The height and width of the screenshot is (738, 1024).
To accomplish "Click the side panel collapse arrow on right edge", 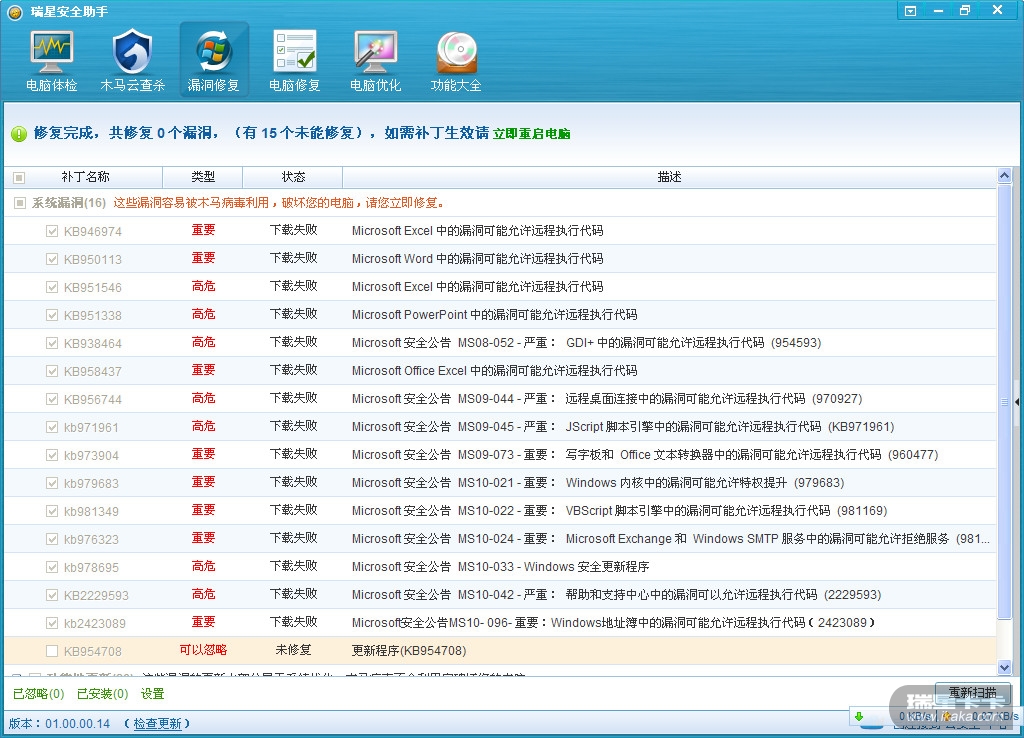I will point(1017,402).
